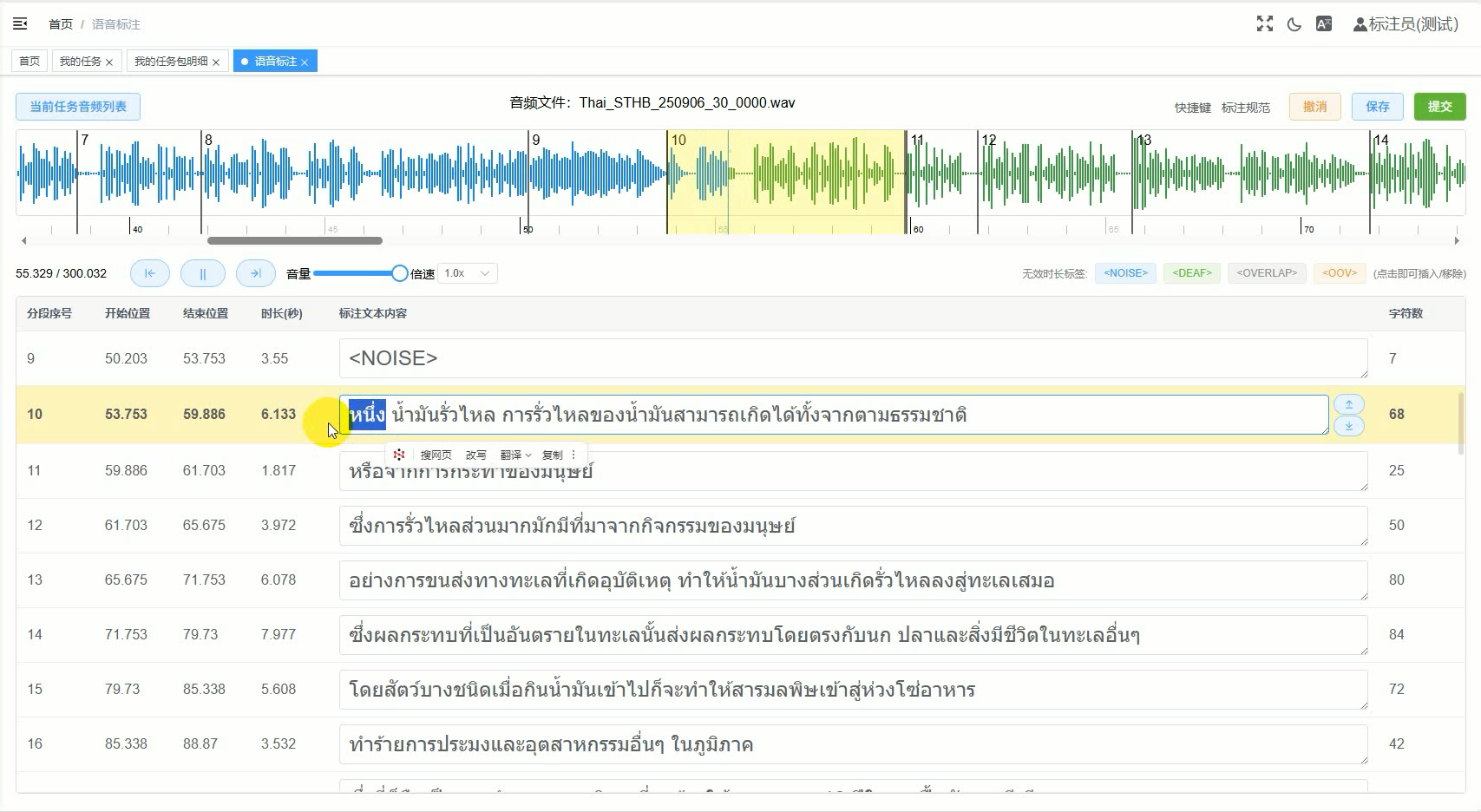Image resolution: width=1481 pixels, height=812 pixels.
Task: Click the 保存 save button
Action: click(x=1378, y=107)
